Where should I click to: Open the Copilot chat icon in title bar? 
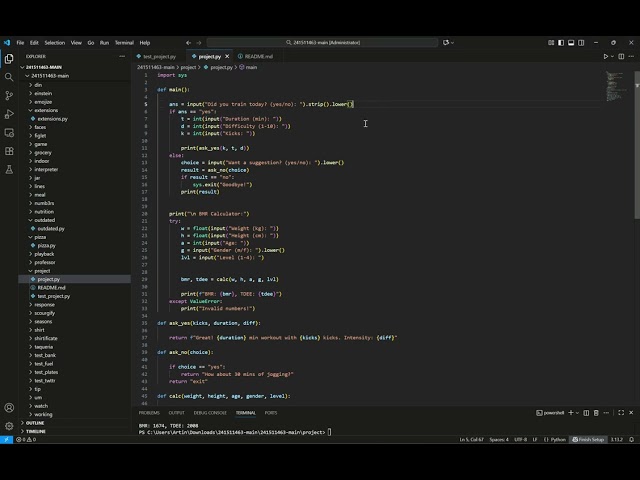point(446,42)
